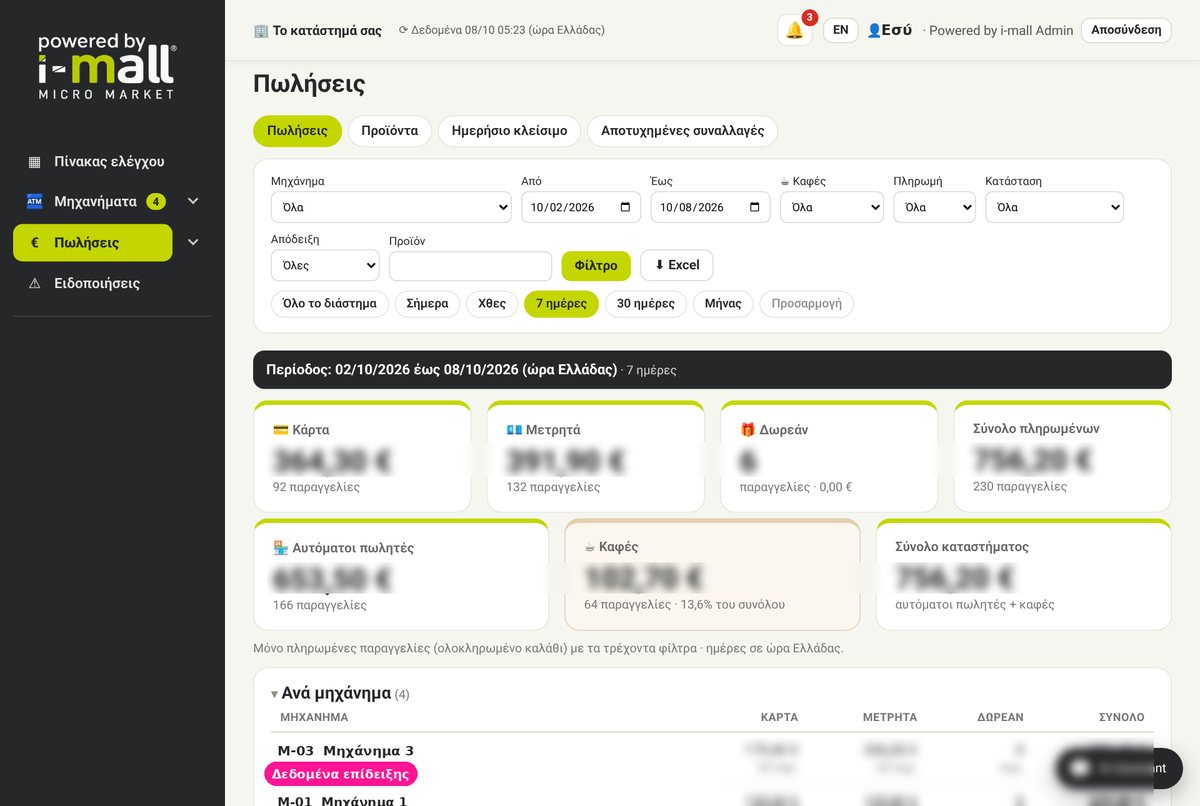The image size is (1200, 806).
Task: Export sales with the Excel button
Action: point(677,265)
